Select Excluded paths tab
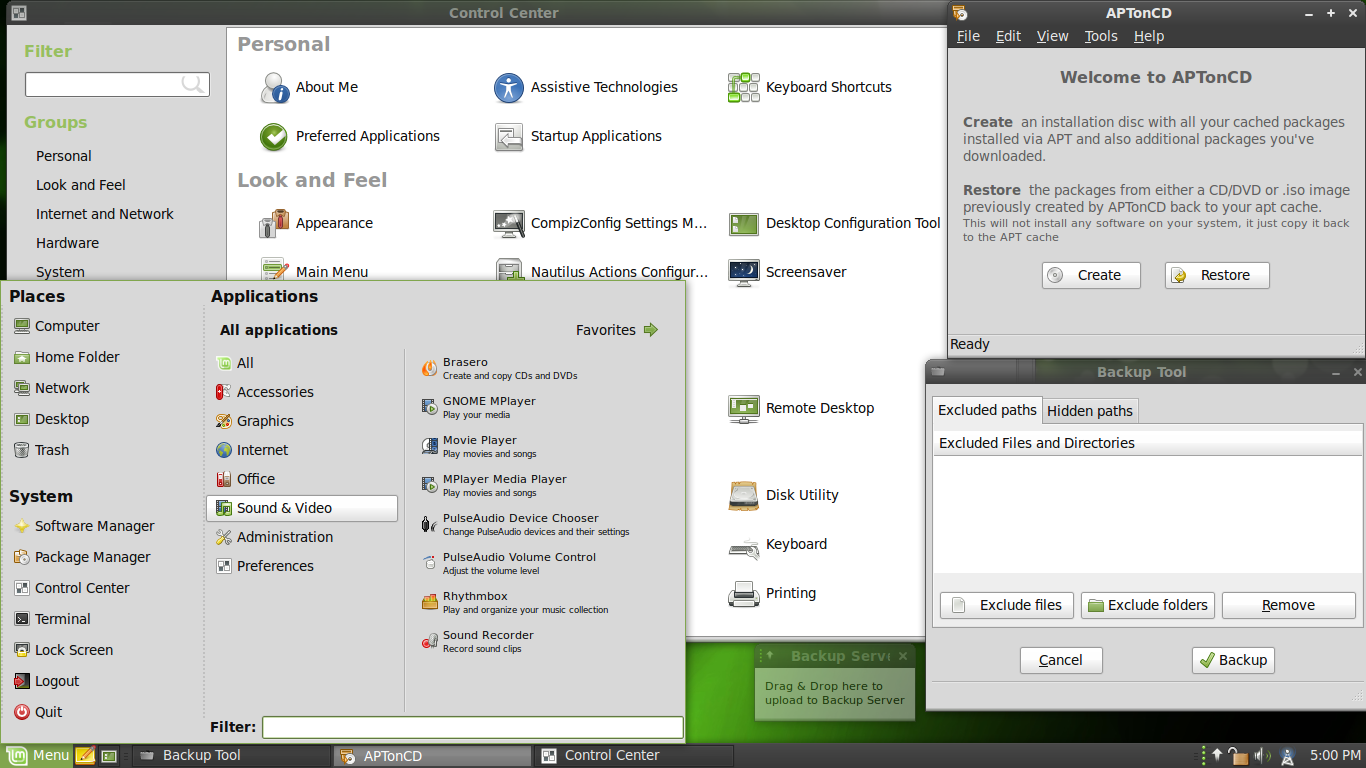Viewport: 1366px width, 768px height. point(987,410)
